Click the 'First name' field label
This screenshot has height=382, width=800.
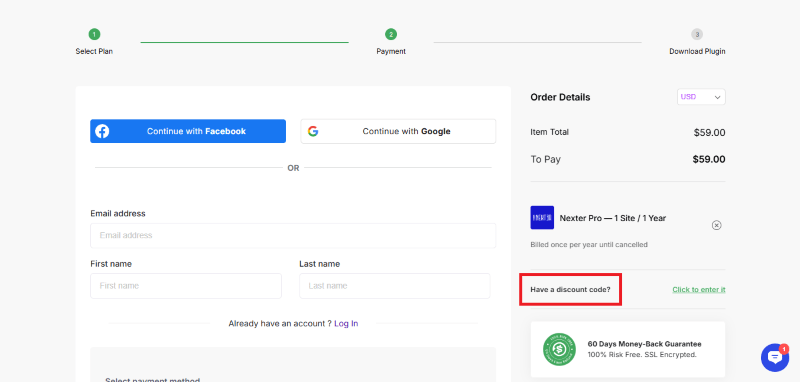point(111,264)
